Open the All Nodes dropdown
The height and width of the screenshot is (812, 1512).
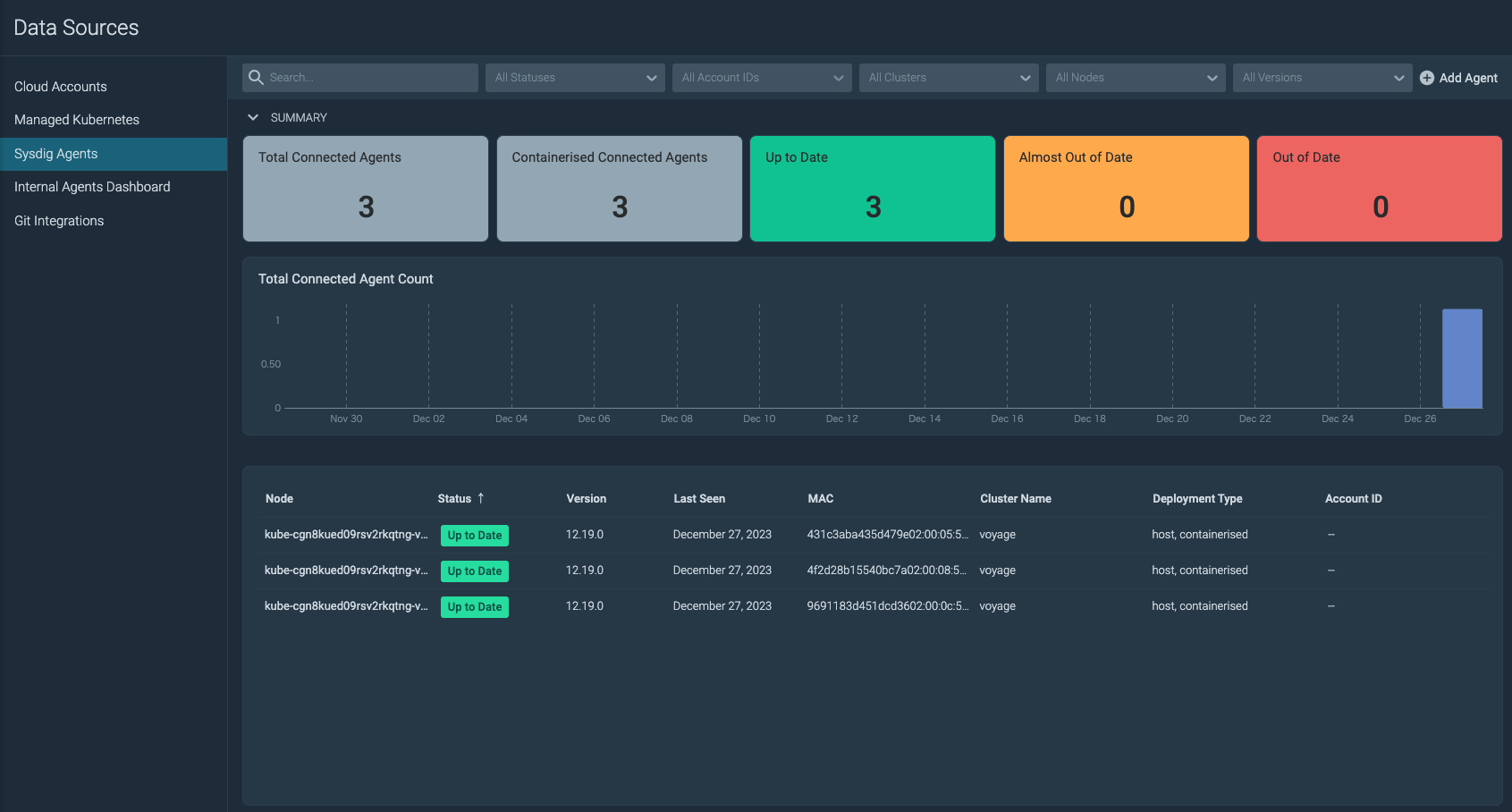[x=1136, y=78]
